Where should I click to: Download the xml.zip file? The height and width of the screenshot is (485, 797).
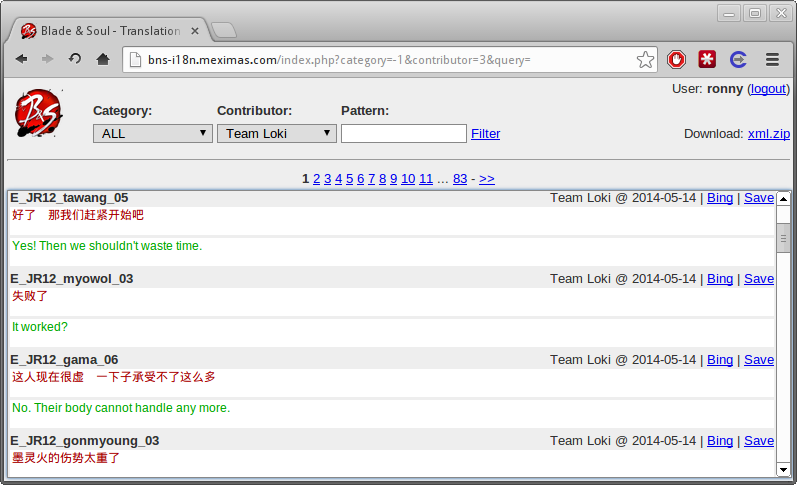[769, 134]
